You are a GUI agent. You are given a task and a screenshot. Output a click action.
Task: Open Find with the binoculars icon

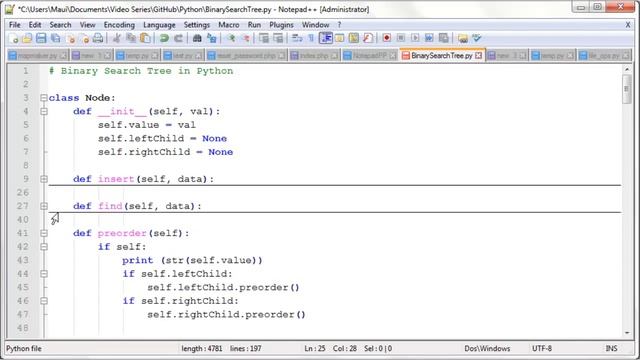pyautogui.click(x=197, y=38)
